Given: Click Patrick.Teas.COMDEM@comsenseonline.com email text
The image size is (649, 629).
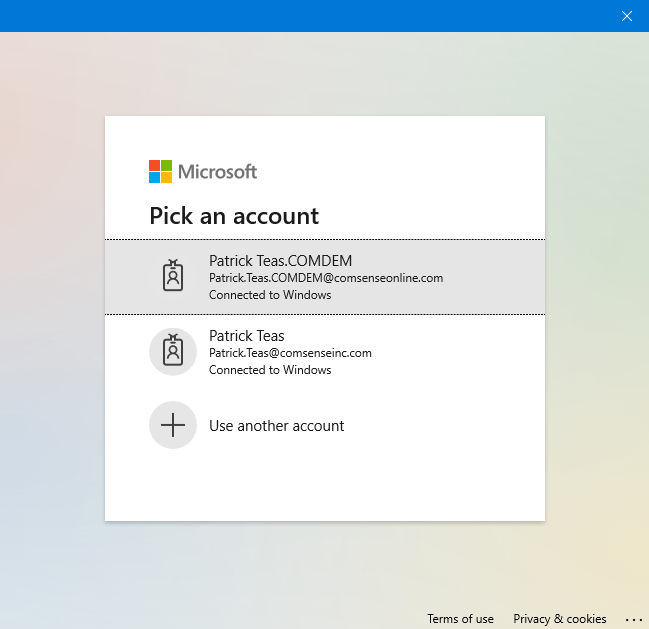Looking at the screenshot, I should tap(326, 278).
